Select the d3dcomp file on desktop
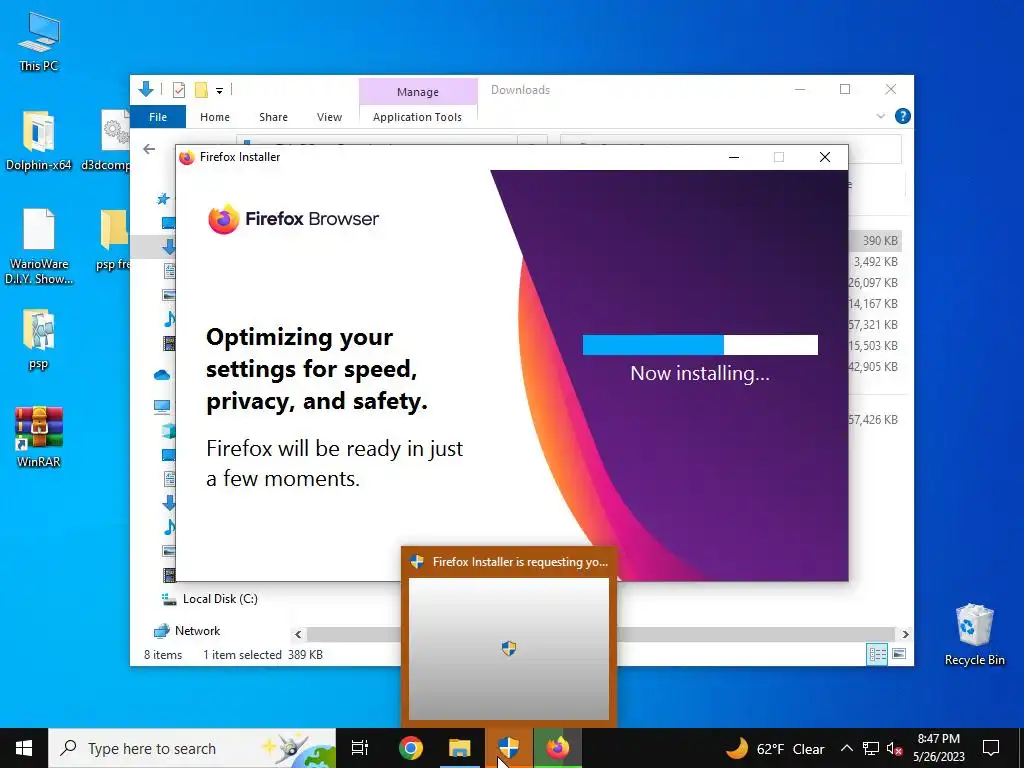The image size is (1024, 768). pyautogui.click(x=105, y=140)
